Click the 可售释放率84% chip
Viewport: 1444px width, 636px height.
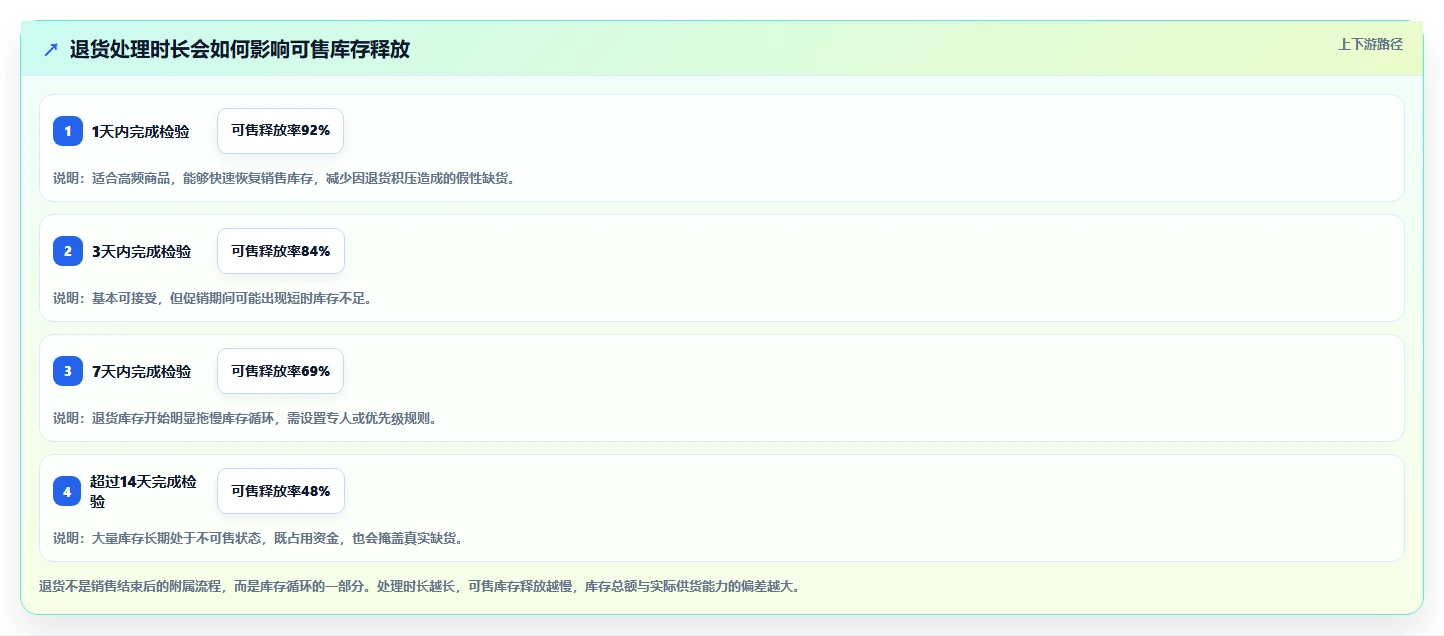pos(280,251)
